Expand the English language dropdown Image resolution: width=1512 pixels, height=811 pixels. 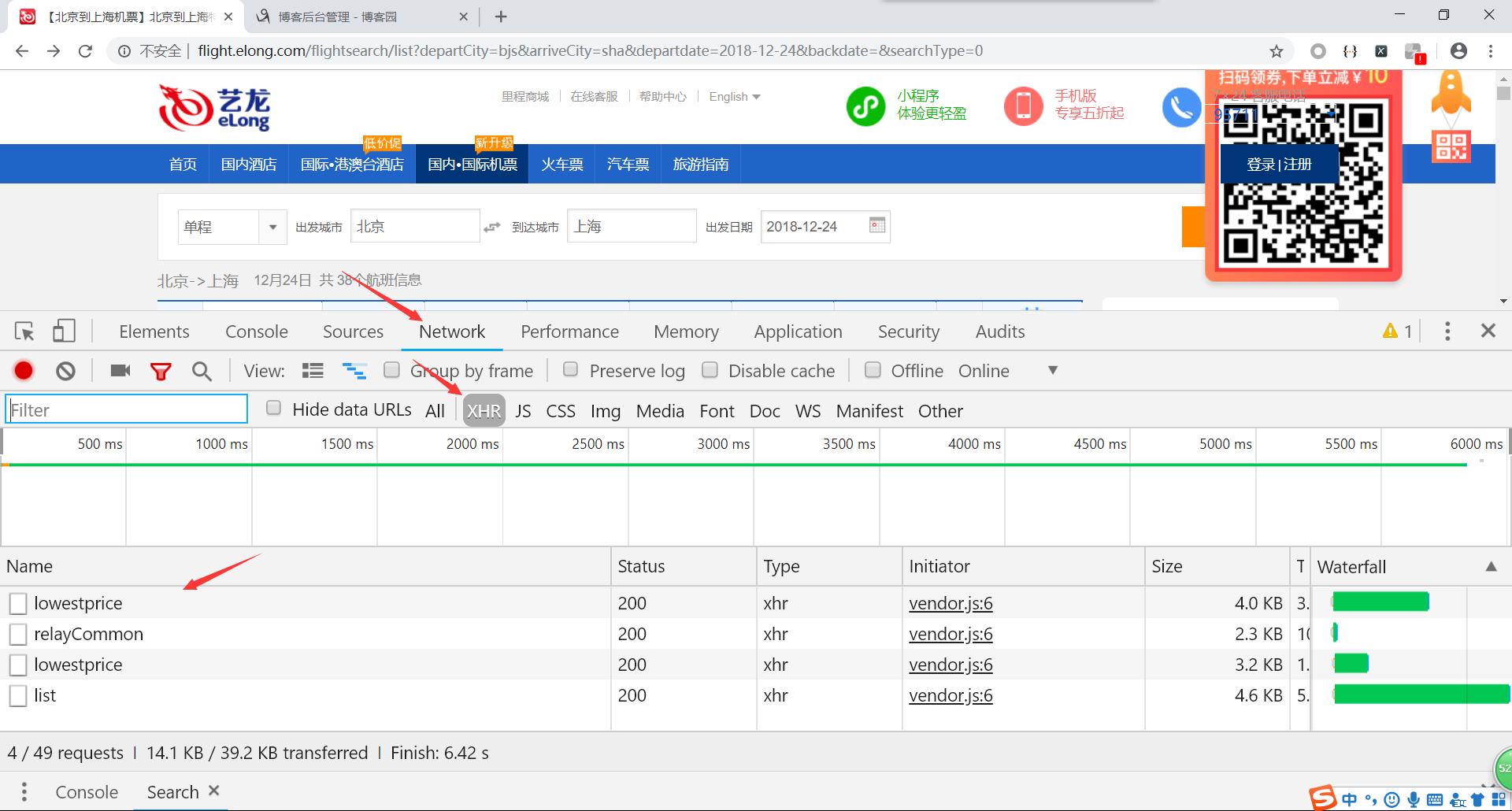[734, 97]
